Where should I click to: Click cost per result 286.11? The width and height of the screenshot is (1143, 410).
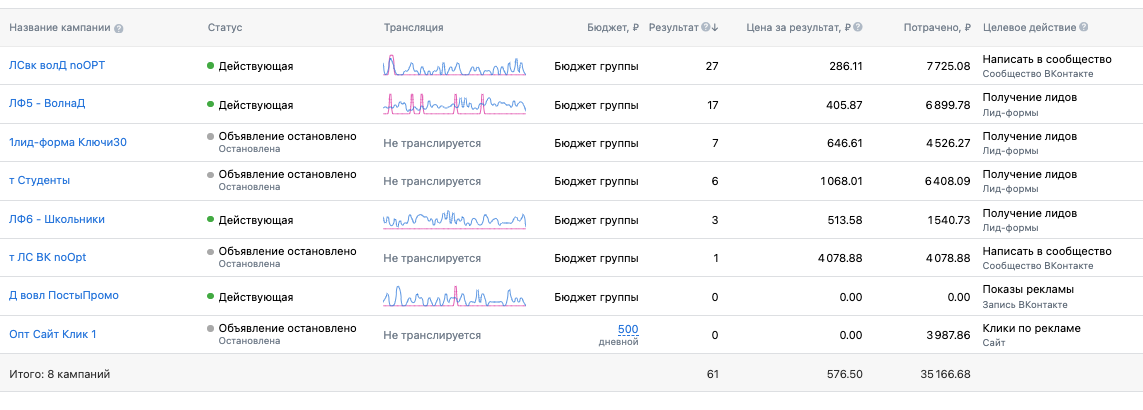click(846, 66)
